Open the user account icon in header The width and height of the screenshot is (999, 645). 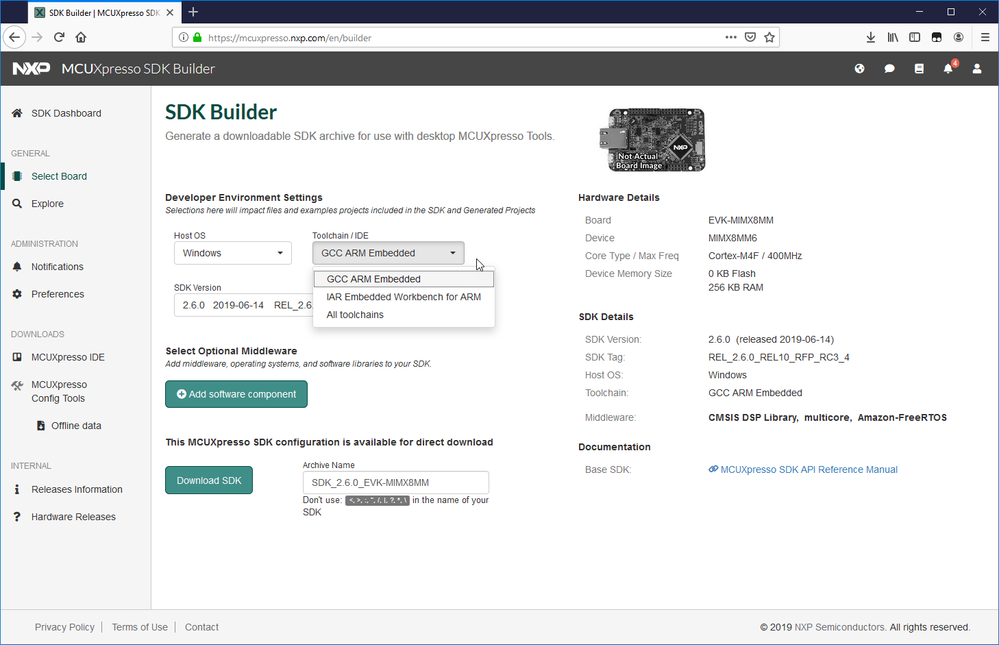pos(977,69)
